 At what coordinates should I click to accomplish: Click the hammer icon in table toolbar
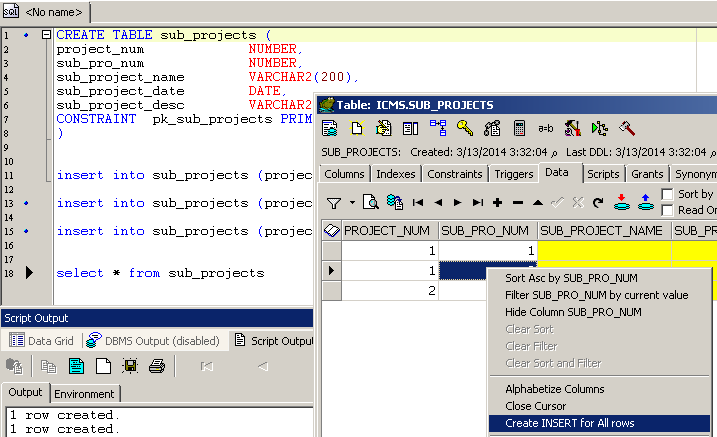[x=627, y=129]
